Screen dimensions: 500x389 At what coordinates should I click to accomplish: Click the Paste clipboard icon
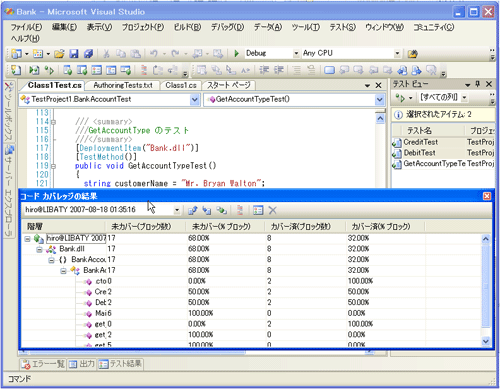135,54
